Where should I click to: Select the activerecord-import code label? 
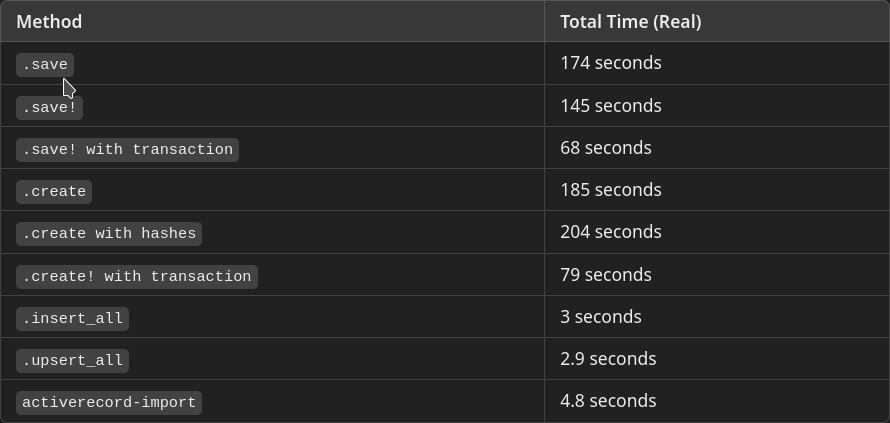click(109, 402)
